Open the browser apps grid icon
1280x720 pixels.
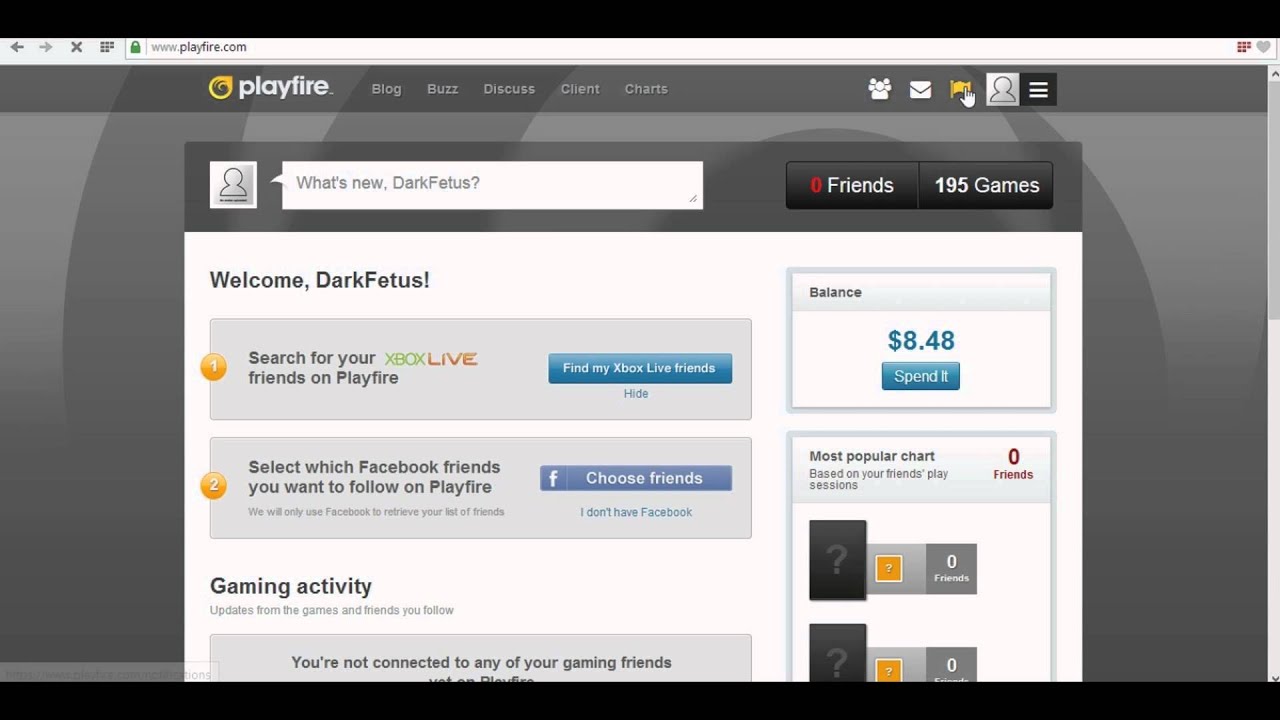pyautogui.click(x=107, y=47)
